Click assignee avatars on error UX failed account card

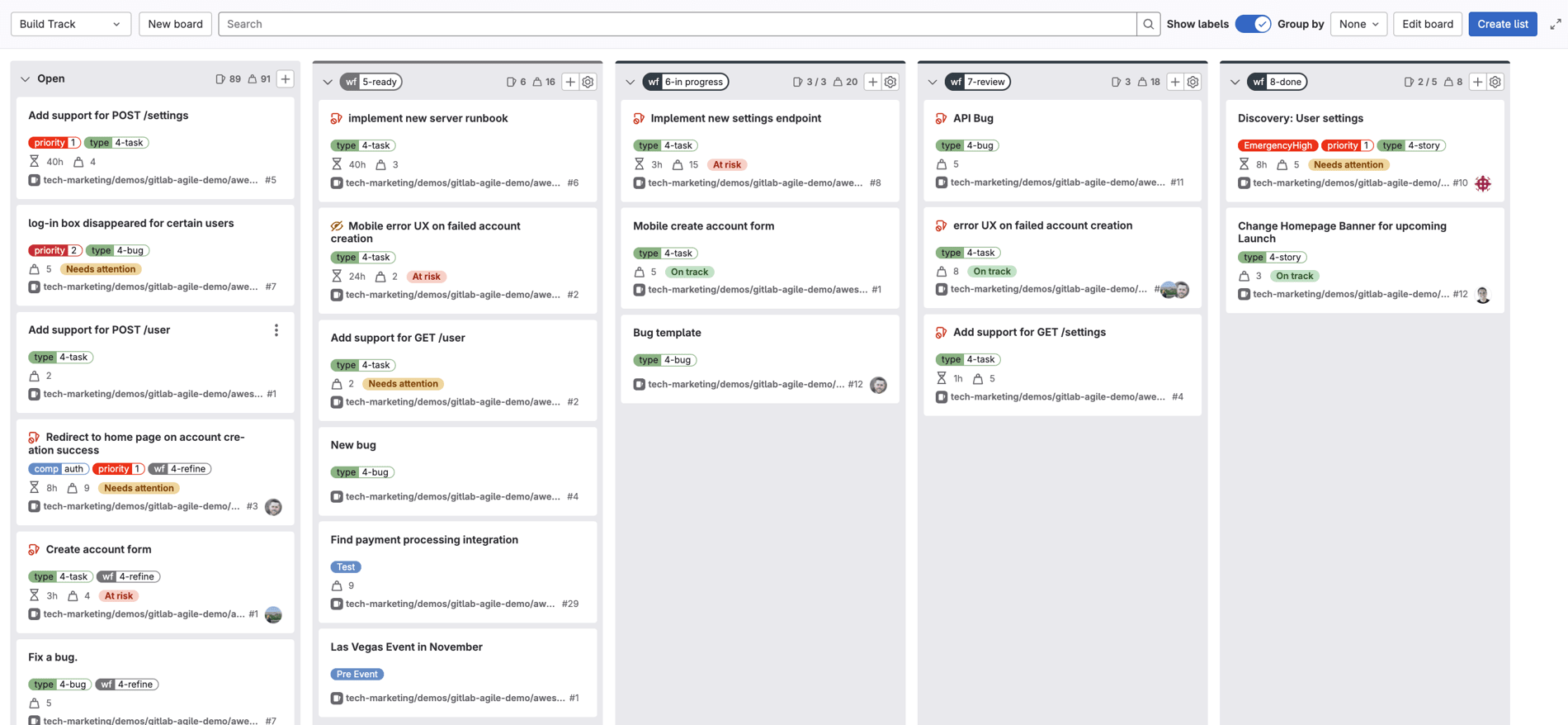(1174, 290)
